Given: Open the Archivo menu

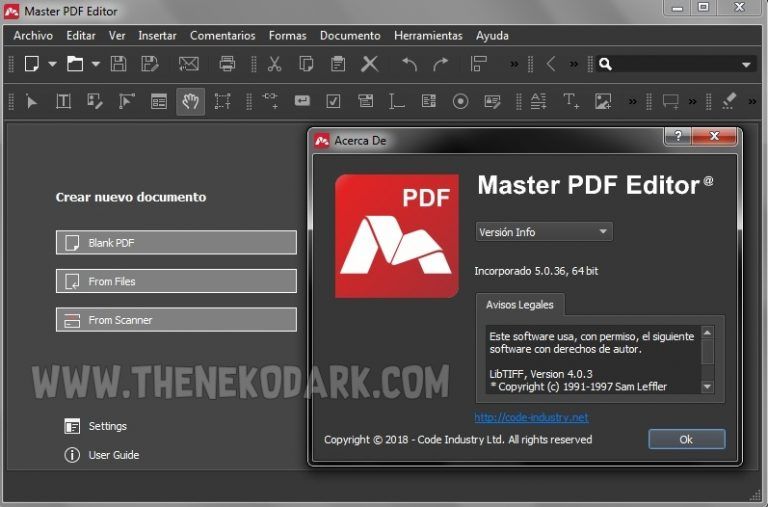Looking at the screenshot, I should point(33,35).
